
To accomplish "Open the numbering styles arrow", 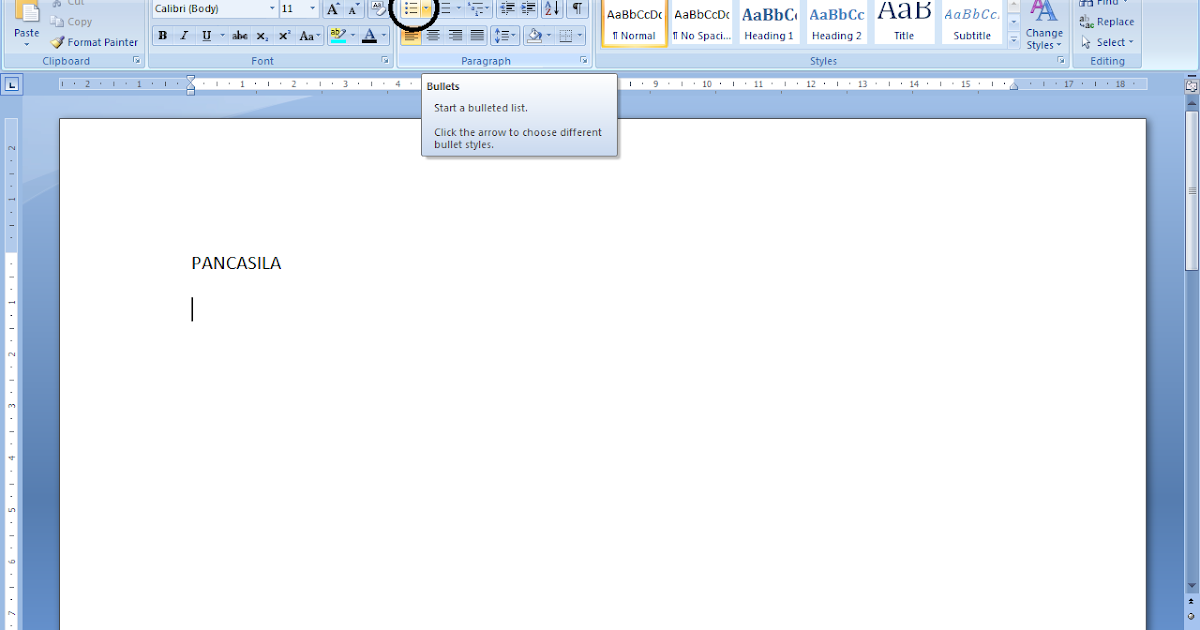I will [459, 9].
